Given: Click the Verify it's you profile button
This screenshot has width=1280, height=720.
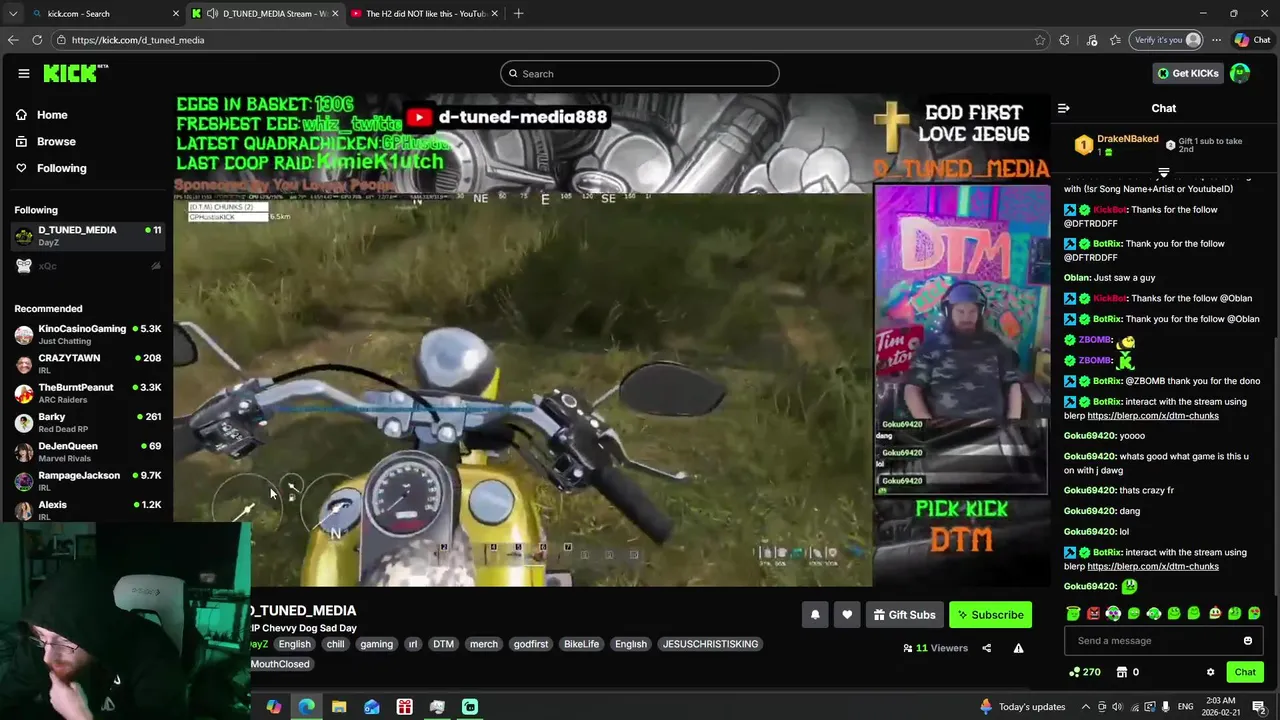Looking at the screenshot, I should 1166,40.
